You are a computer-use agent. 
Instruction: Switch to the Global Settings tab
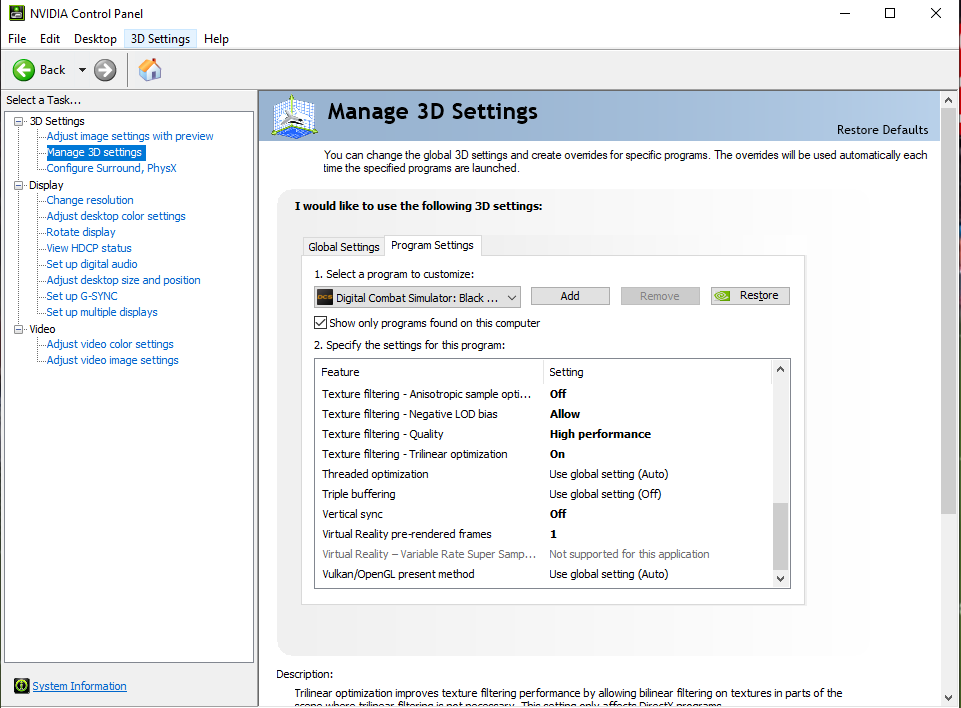pyautogui.click(x=344, y=246)
